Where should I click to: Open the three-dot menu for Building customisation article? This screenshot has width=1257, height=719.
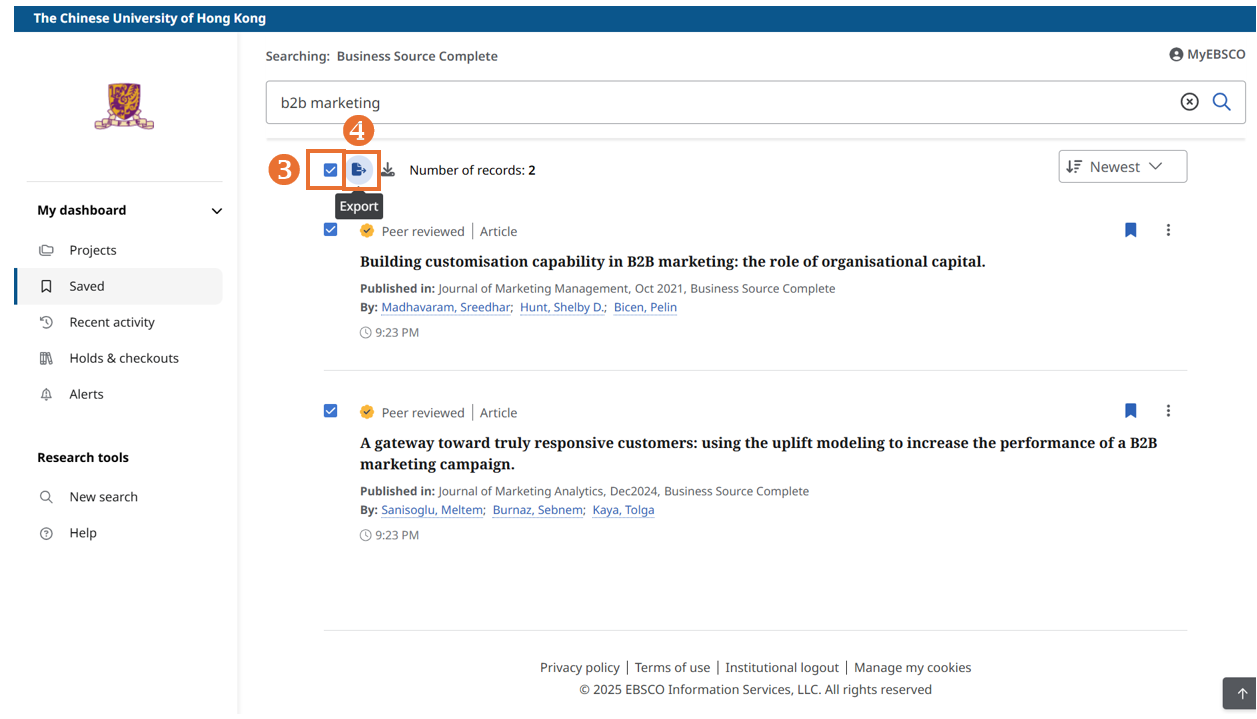pyautogui.click(x=1168, y=231)
